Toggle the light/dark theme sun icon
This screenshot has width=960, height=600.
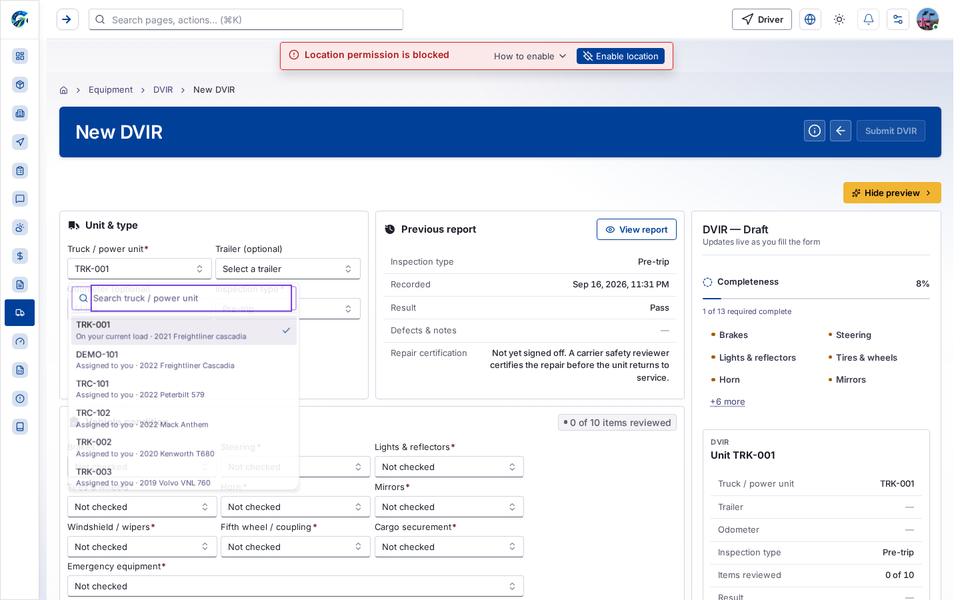839,20
